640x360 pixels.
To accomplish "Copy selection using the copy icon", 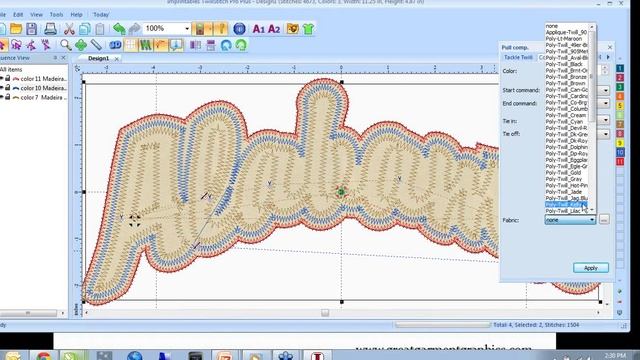I will click(x=85, y=29).
